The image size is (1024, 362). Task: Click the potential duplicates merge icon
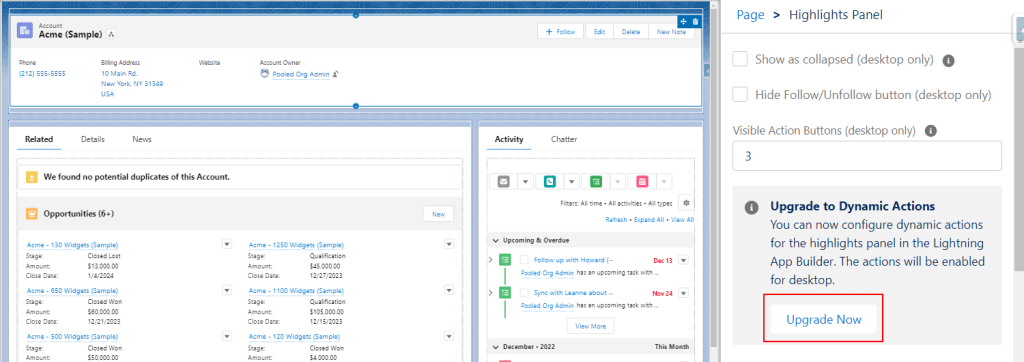31,177
